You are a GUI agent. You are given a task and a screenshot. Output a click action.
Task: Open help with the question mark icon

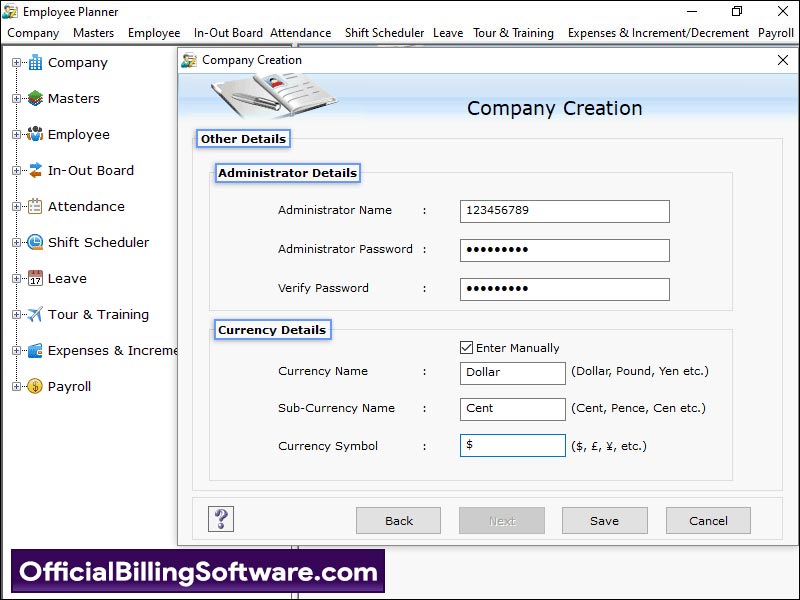(221, 519)
